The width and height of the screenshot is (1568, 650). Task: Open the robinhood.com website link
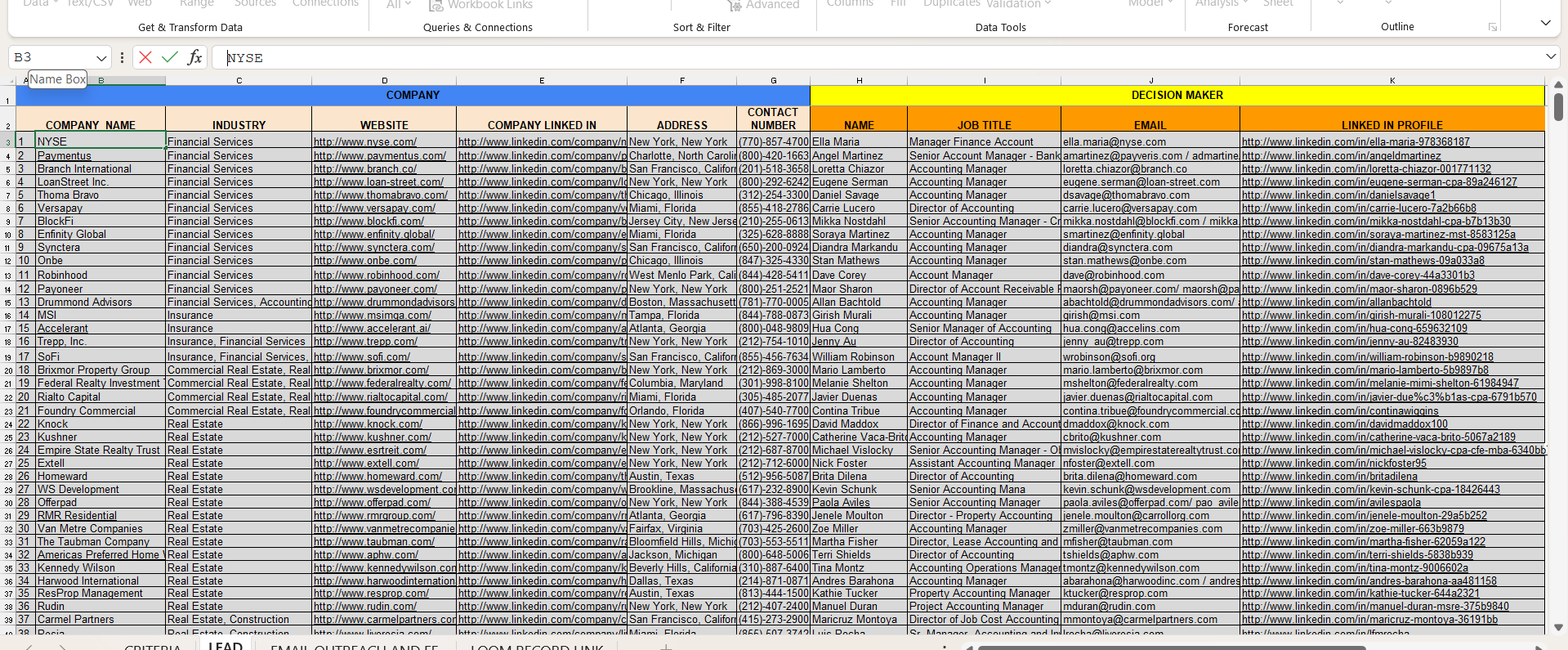point(377,276)
